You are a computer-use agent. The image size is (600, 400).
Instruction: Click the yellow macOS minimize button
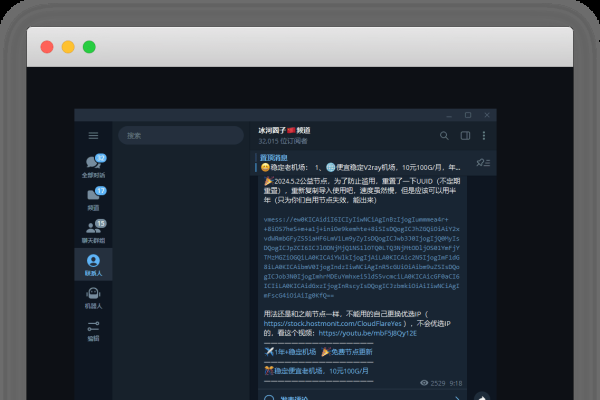(x=68, y=47)
